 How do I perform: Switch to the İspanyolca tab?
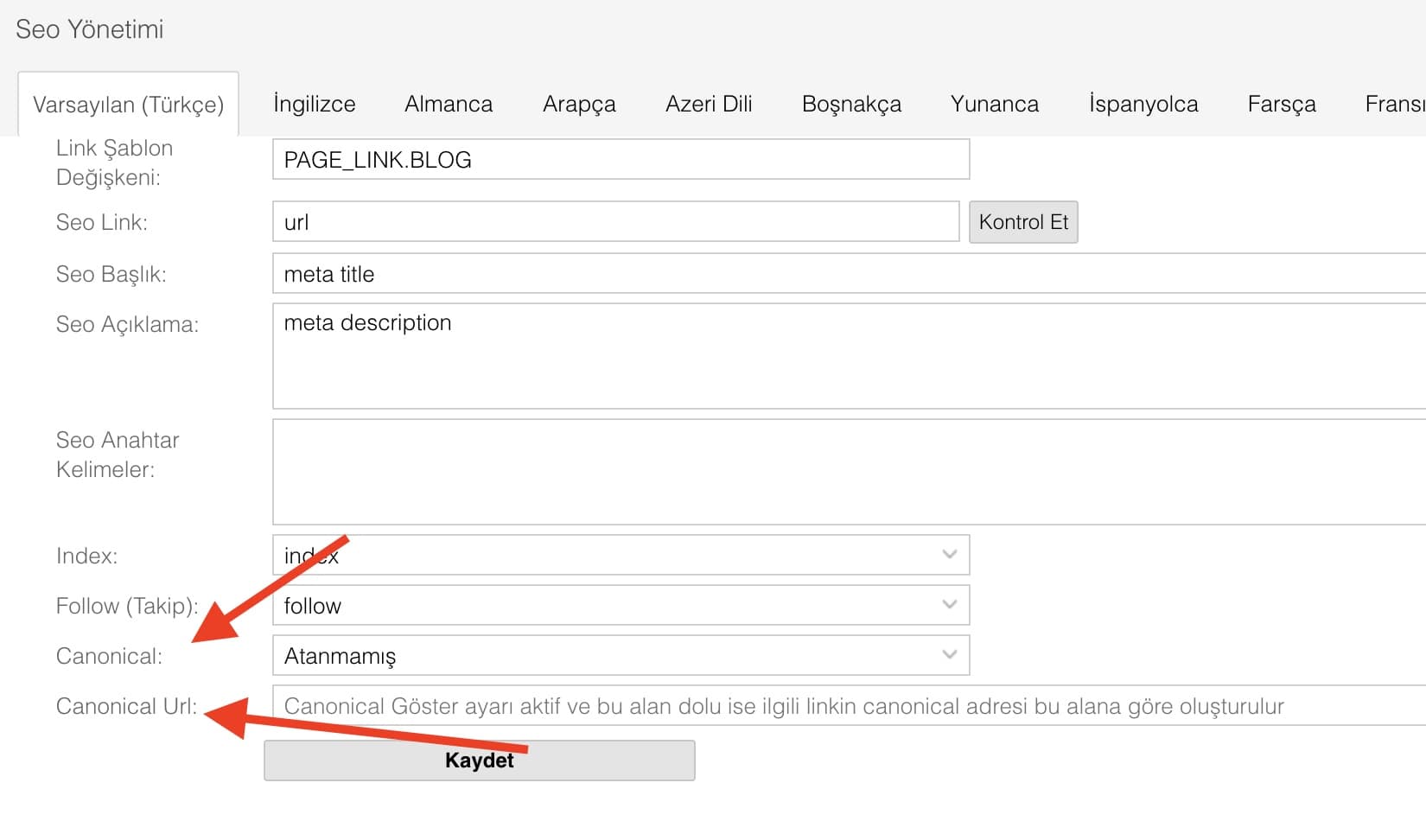coord(1143,104)
